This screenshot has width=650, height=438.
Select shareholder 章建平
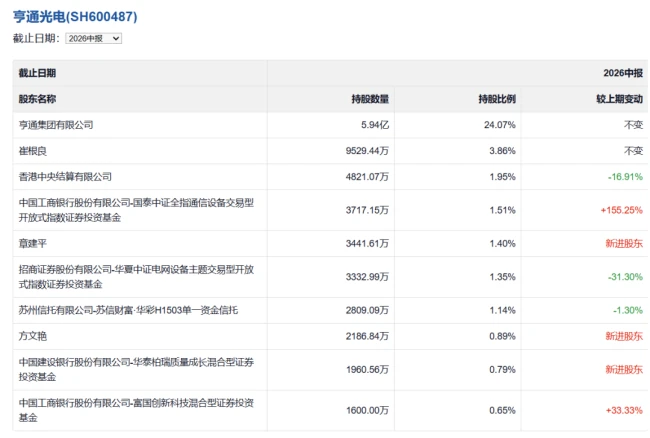tap(33, 243)
